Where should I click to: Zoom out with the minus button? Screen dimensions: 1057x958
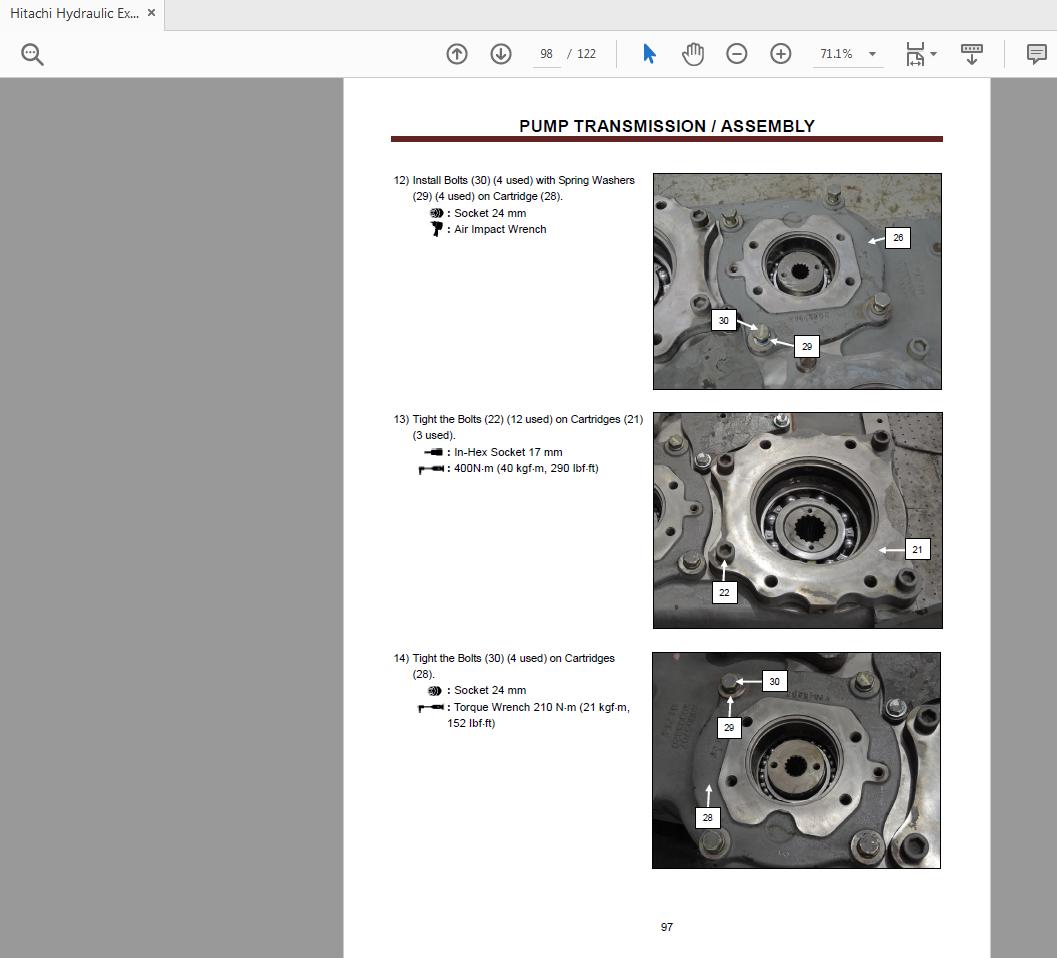tap(737, 54)
